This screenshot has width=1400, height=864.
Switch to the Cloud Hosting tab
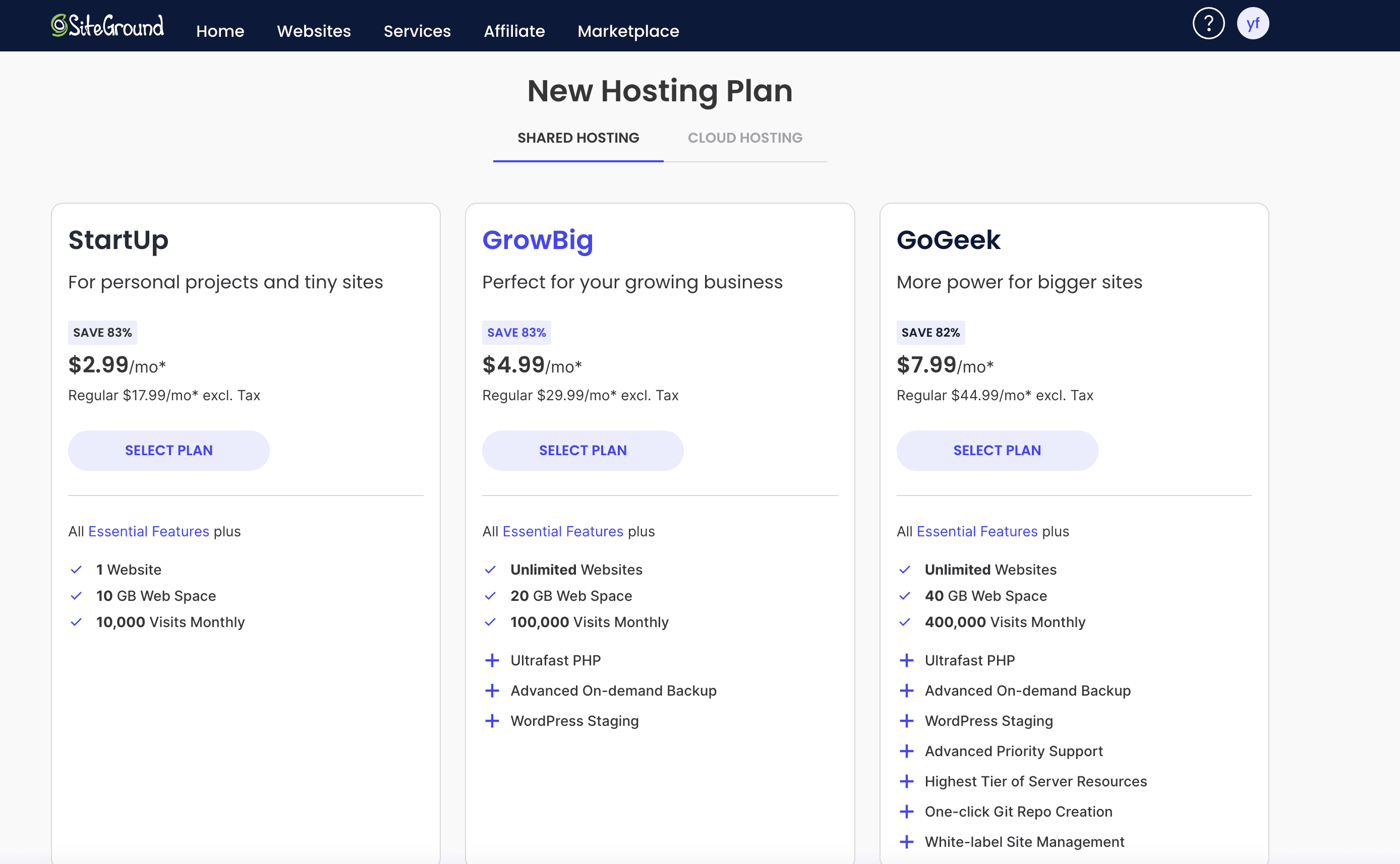click(745, 138)
